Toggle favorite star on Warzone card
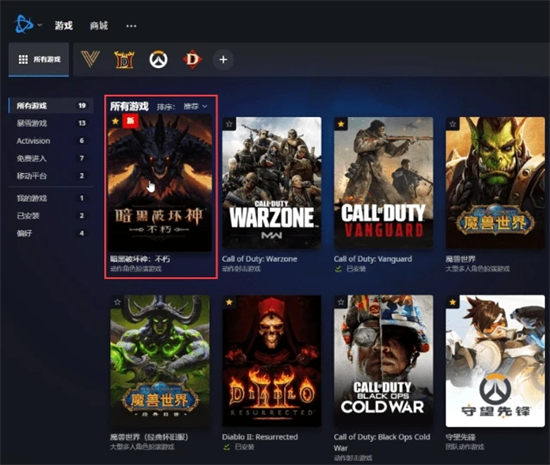Image resolution: width=550 pixels, height=465 pixels. 229,124
